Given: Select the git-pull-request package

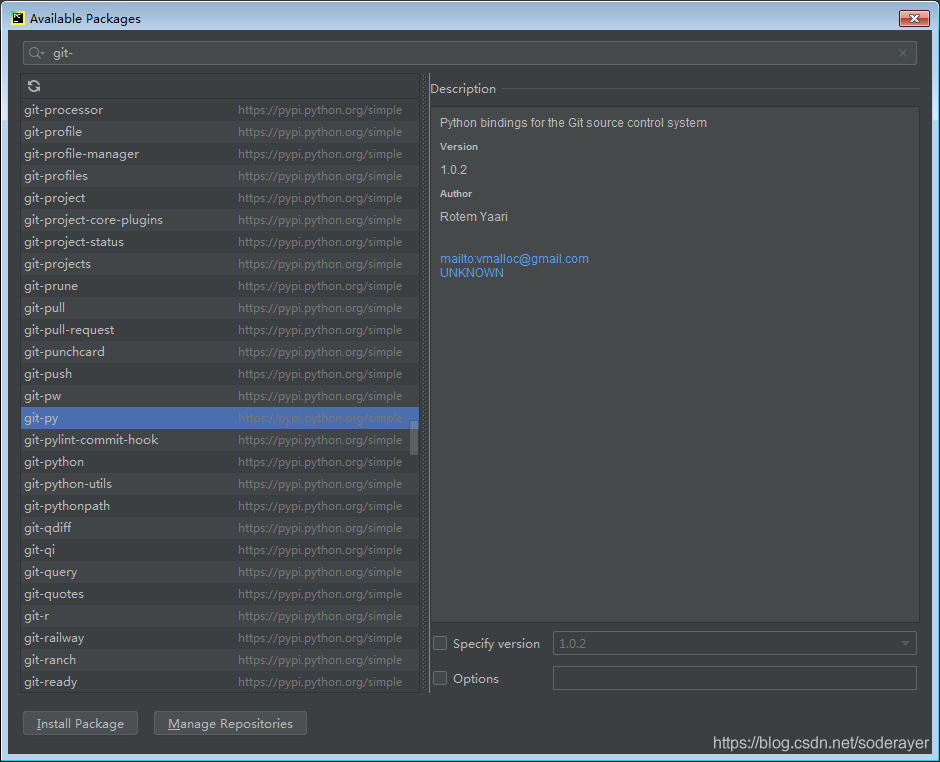Looking at the screenshot, I should click(69, 329).
